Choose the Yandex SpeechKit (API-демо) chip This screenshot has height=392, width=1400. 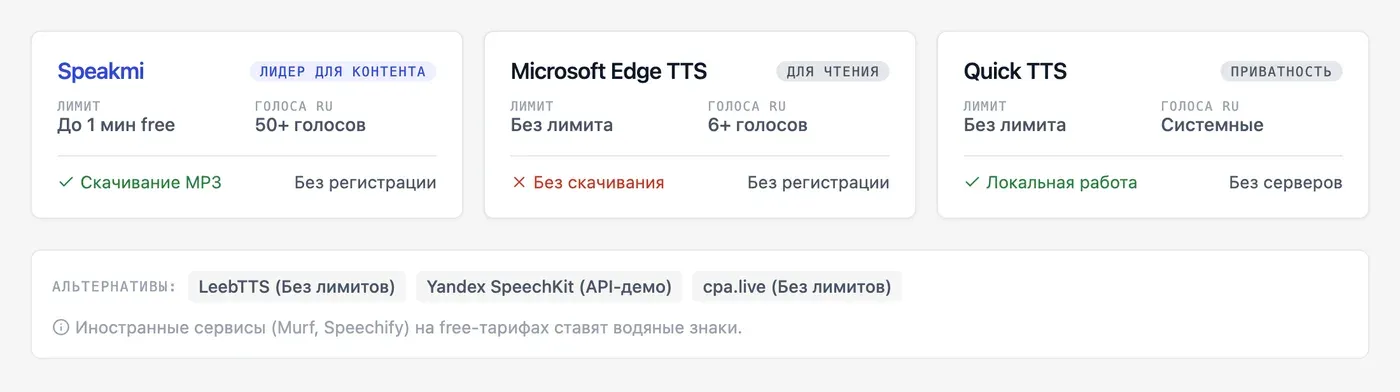tap(549, 287)
